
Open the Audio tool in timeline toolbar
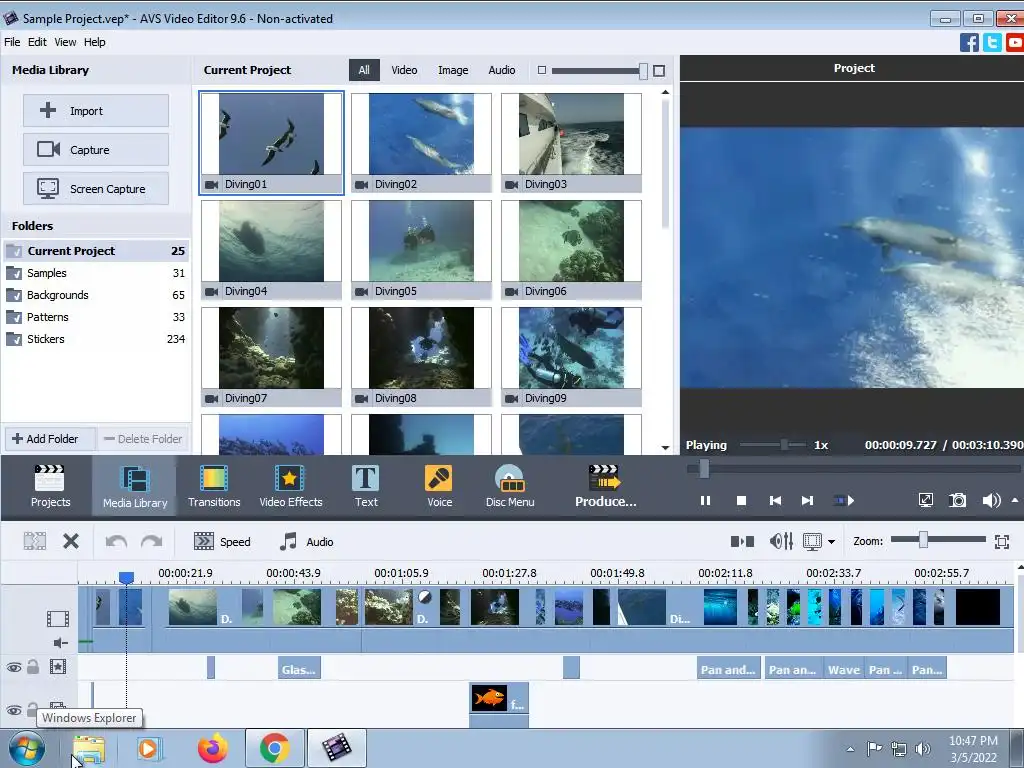pyautogui.click(x=306, y=541)
